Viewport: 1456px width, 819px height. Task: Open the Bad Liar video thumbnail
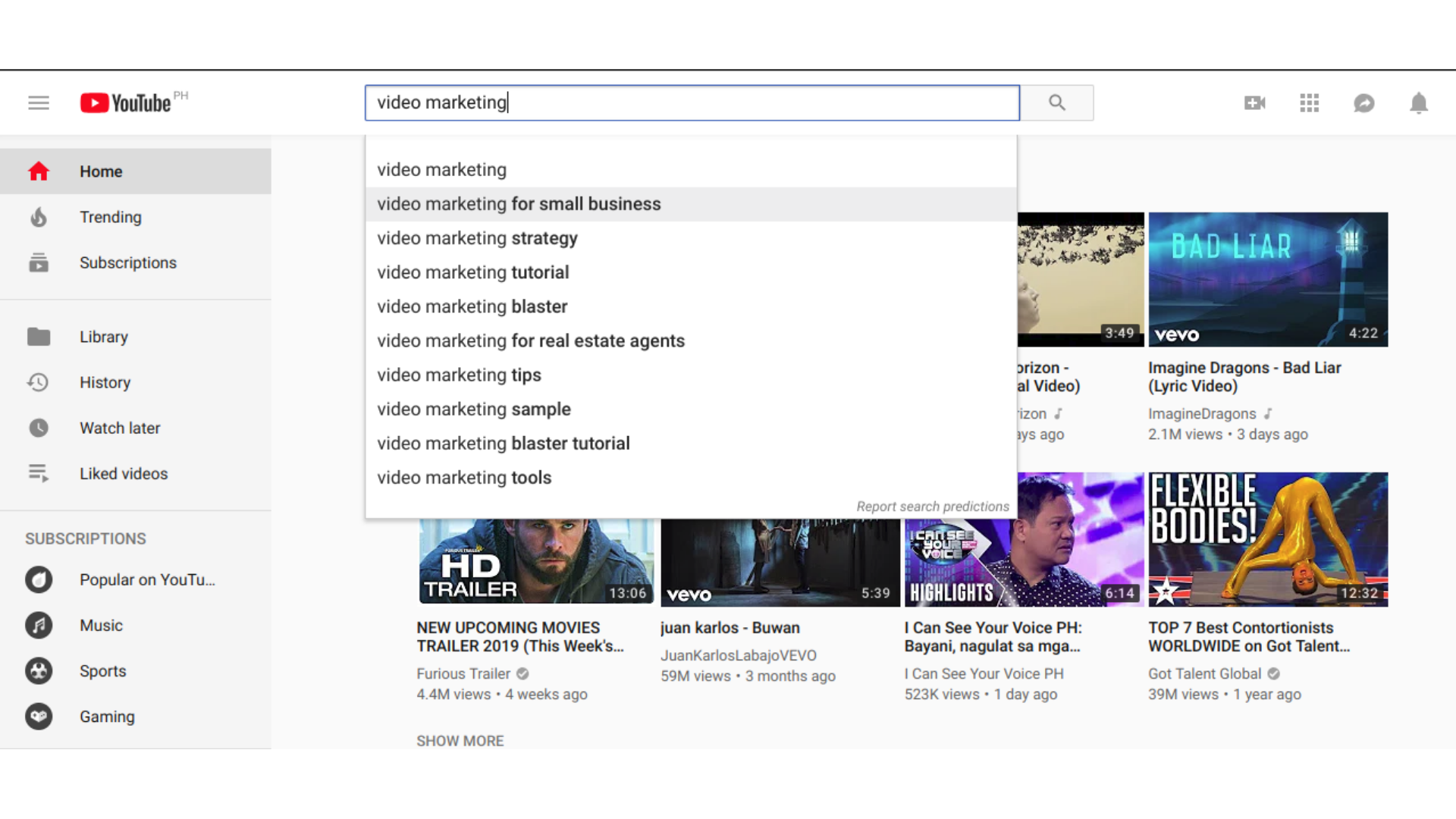pos(1267,280)
